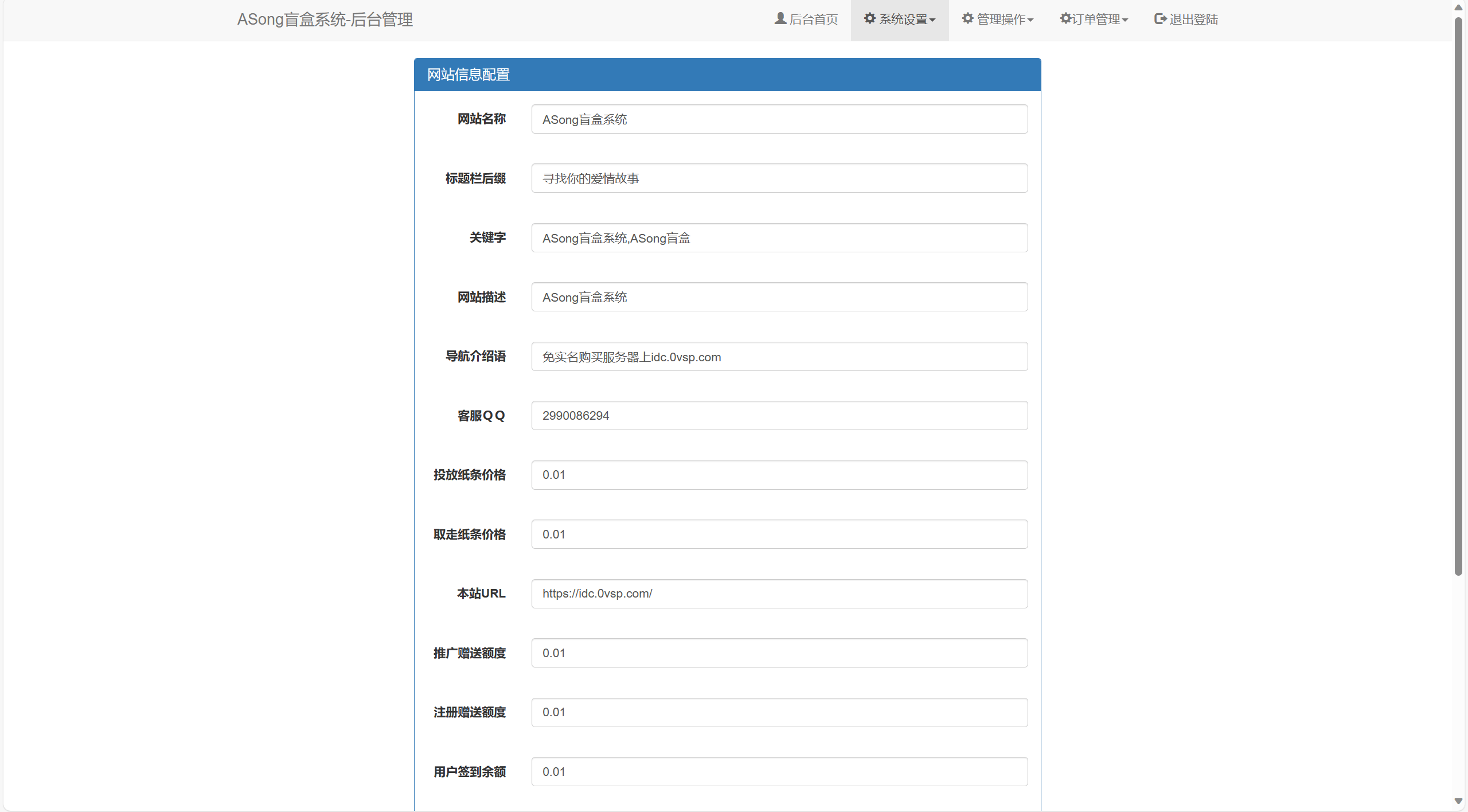Click the logout icon beside 退出登陆
Screen dimensions: 1468x812
[1160, 18]
